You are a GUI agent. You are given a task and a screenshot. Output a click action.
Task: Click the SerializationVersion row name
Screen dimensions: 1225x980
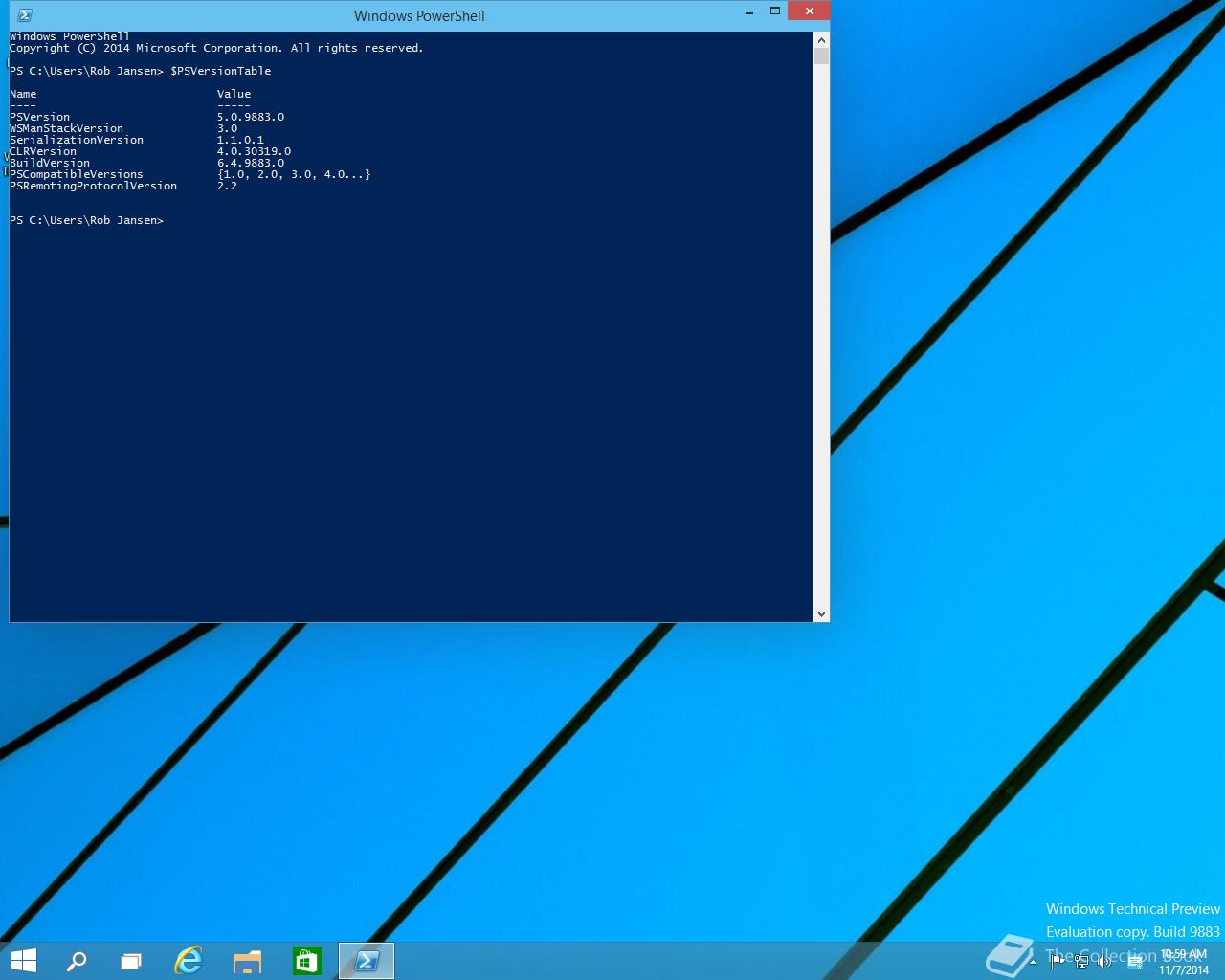(x=77, y=140)
